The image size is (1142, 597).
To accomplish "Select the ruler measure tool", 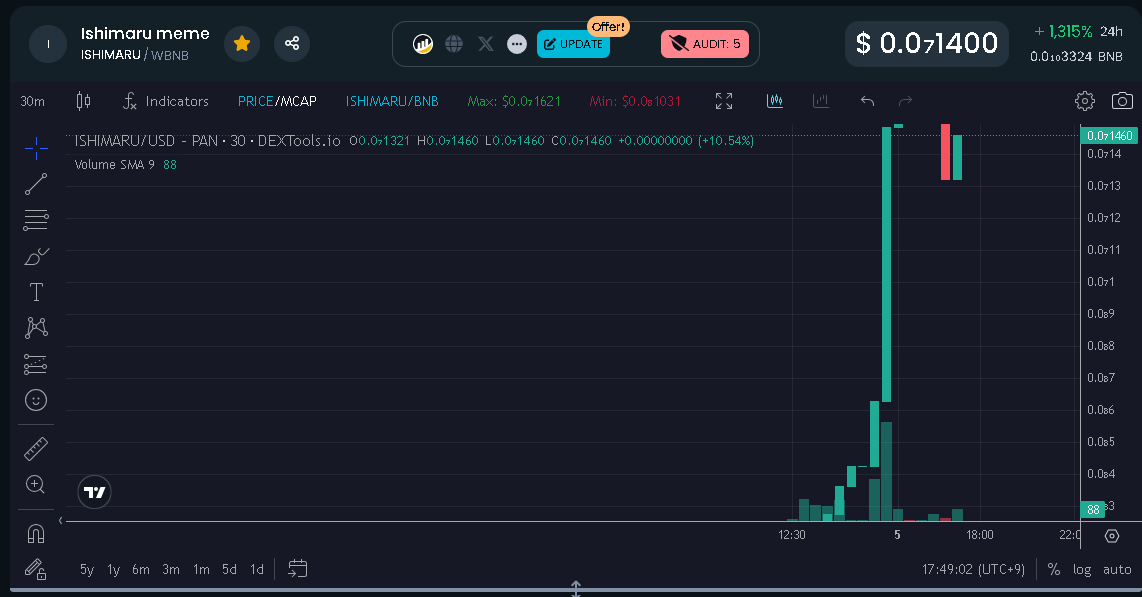I will 36,449.
